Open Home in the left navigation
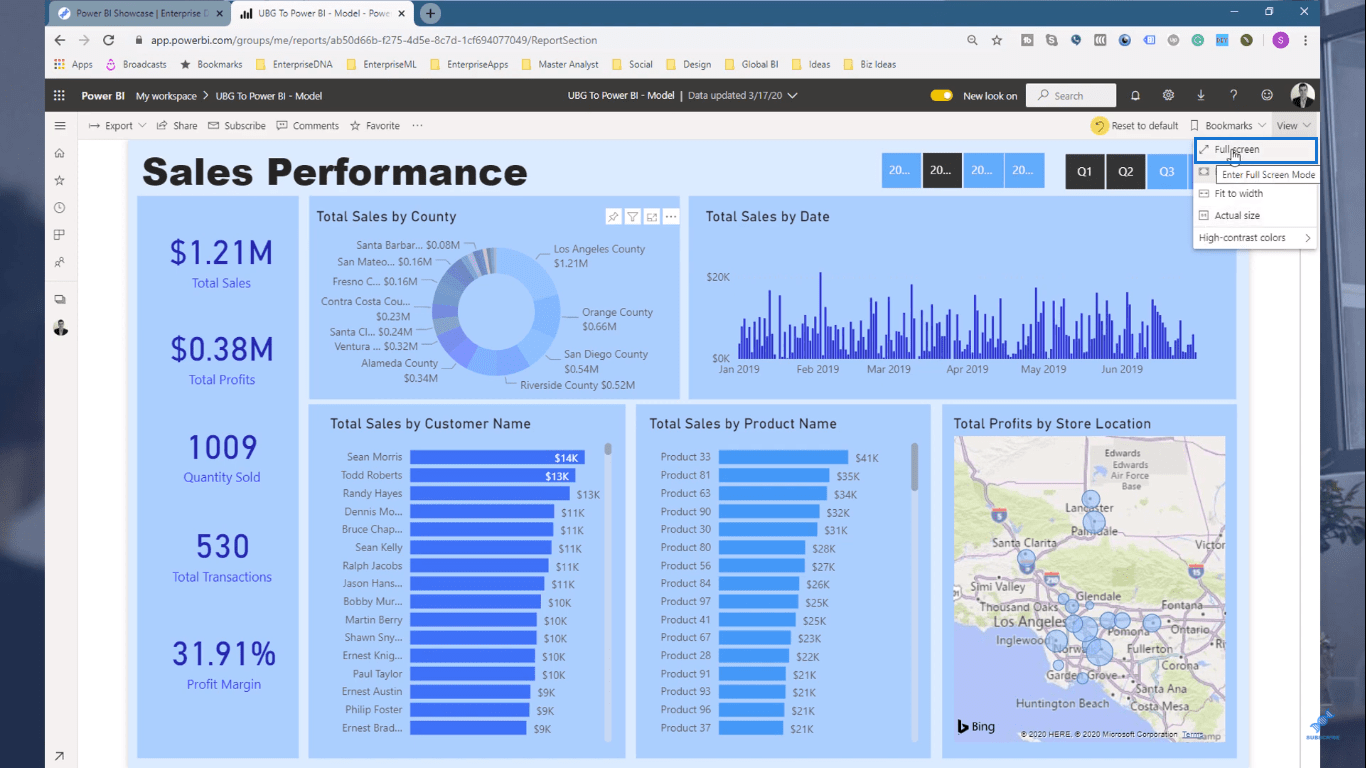Screen dimensions: 1366x768 [60, 153]
